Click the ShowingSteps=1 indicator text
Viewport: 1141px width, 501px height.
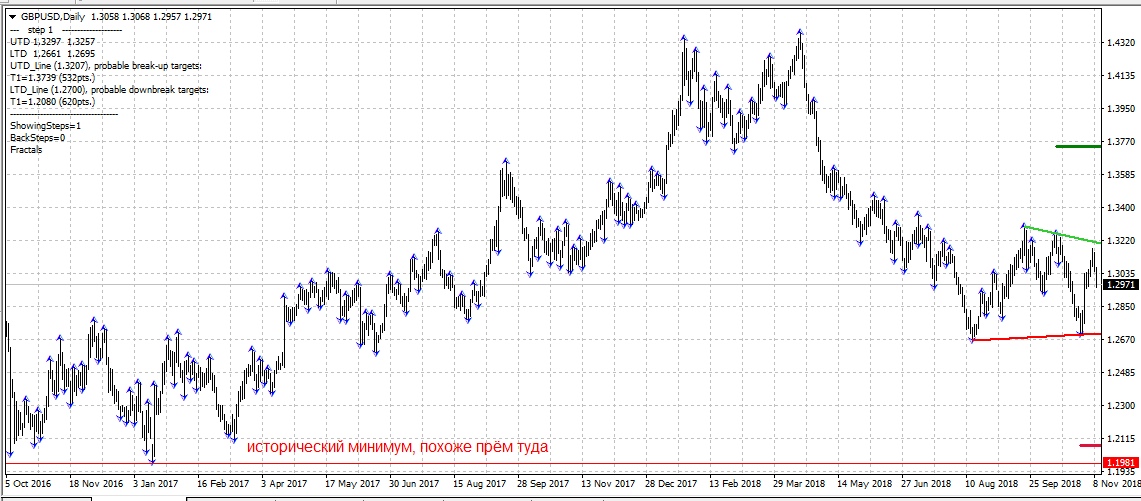tap(45, 126)
